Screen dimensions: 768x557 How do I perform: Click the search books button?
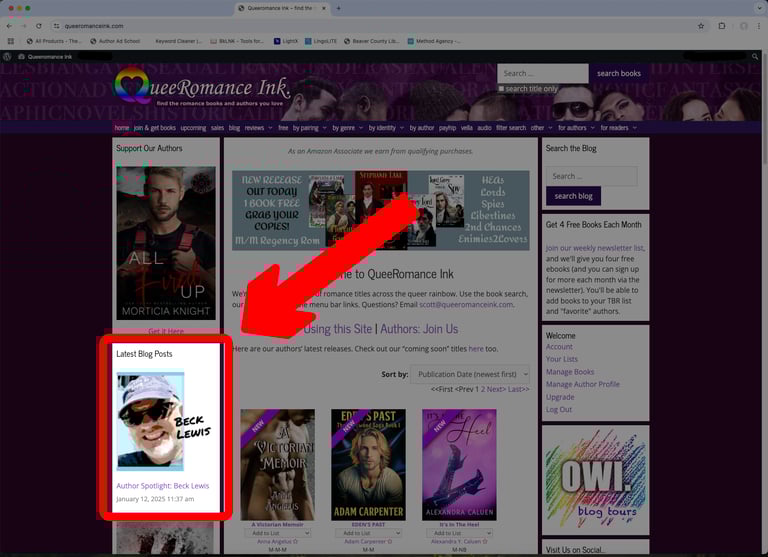pyautogui.click(x=619, y=73)
